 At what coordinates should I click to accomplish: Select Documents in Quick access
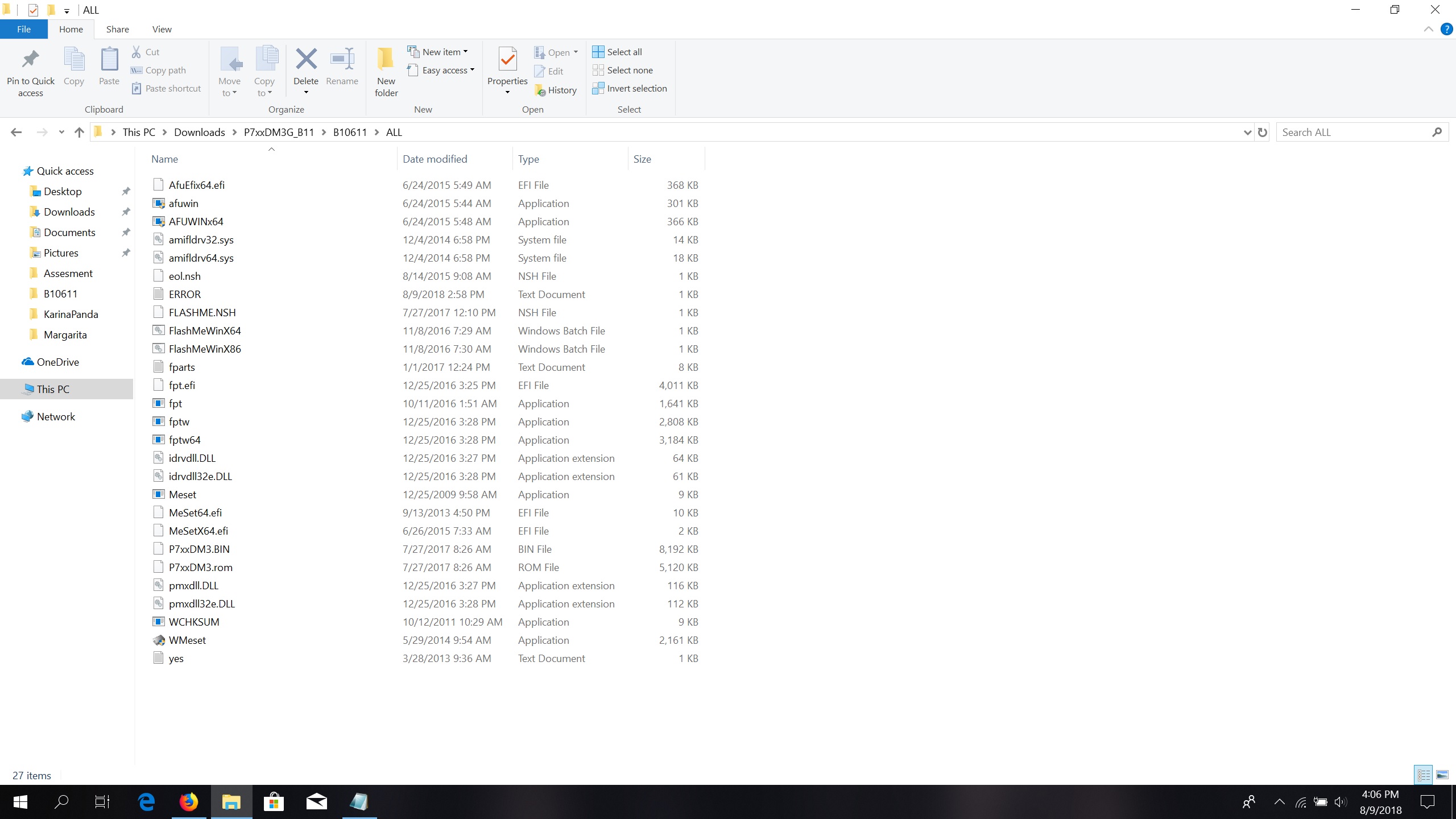[69, 233]
